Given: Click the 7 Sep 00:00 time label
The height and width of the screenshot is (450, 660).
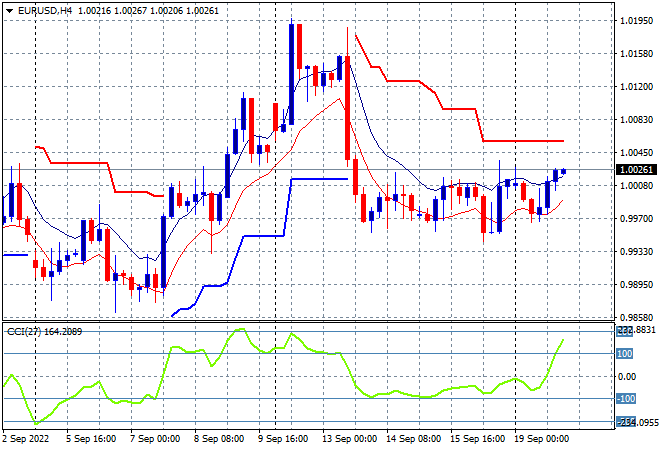Looking at the screenshot, I should (155, 439).
